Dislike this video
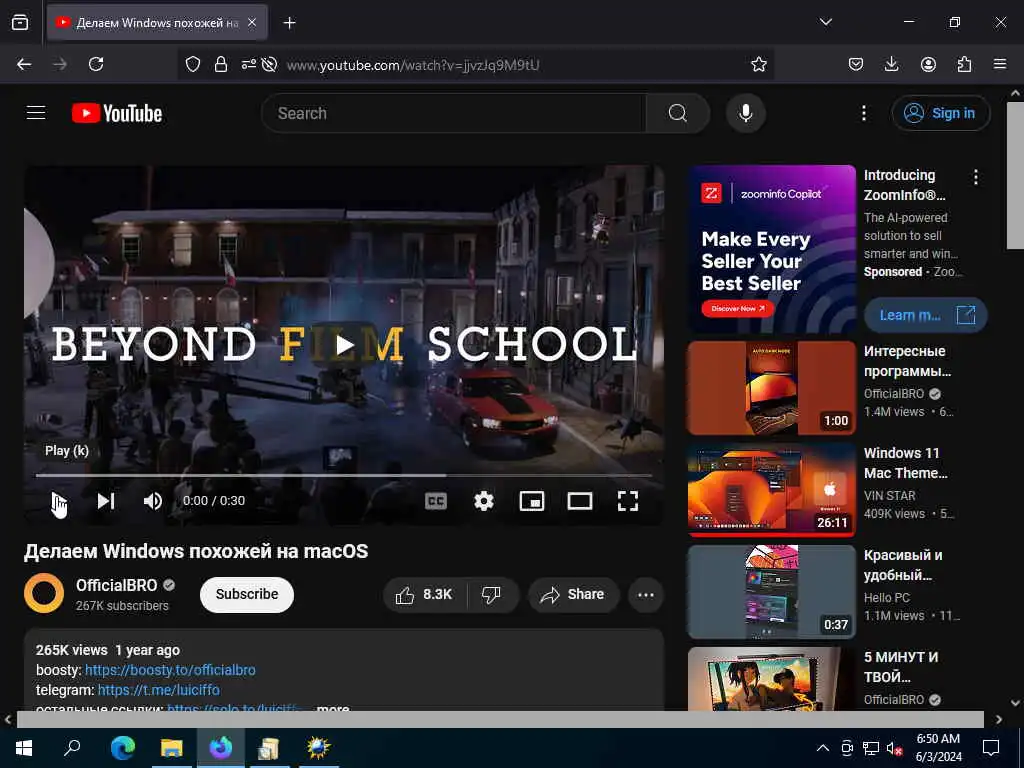This screenshot has height=768, width=1024. [x=491, y=594]
